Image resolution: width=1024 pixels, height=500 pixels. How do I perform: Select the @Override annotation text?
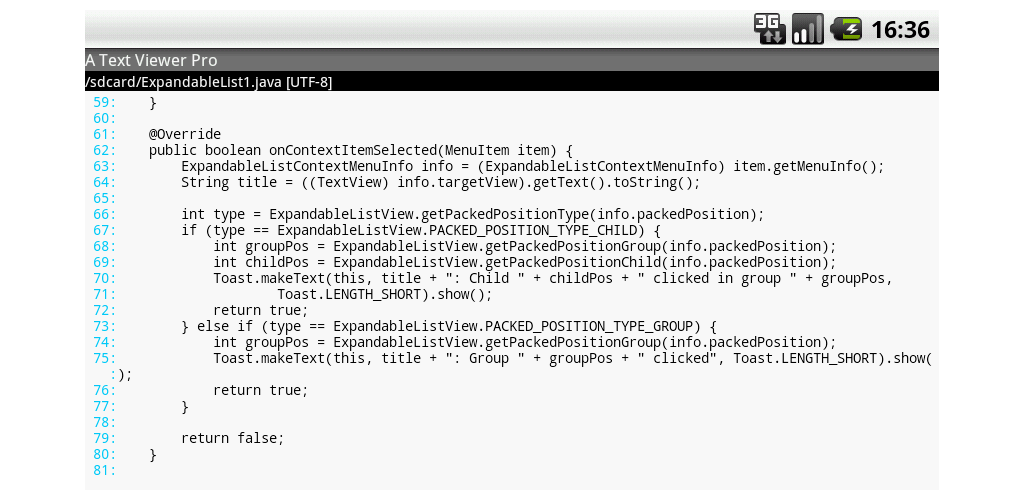pyautogui.click(x=185, y=134)
